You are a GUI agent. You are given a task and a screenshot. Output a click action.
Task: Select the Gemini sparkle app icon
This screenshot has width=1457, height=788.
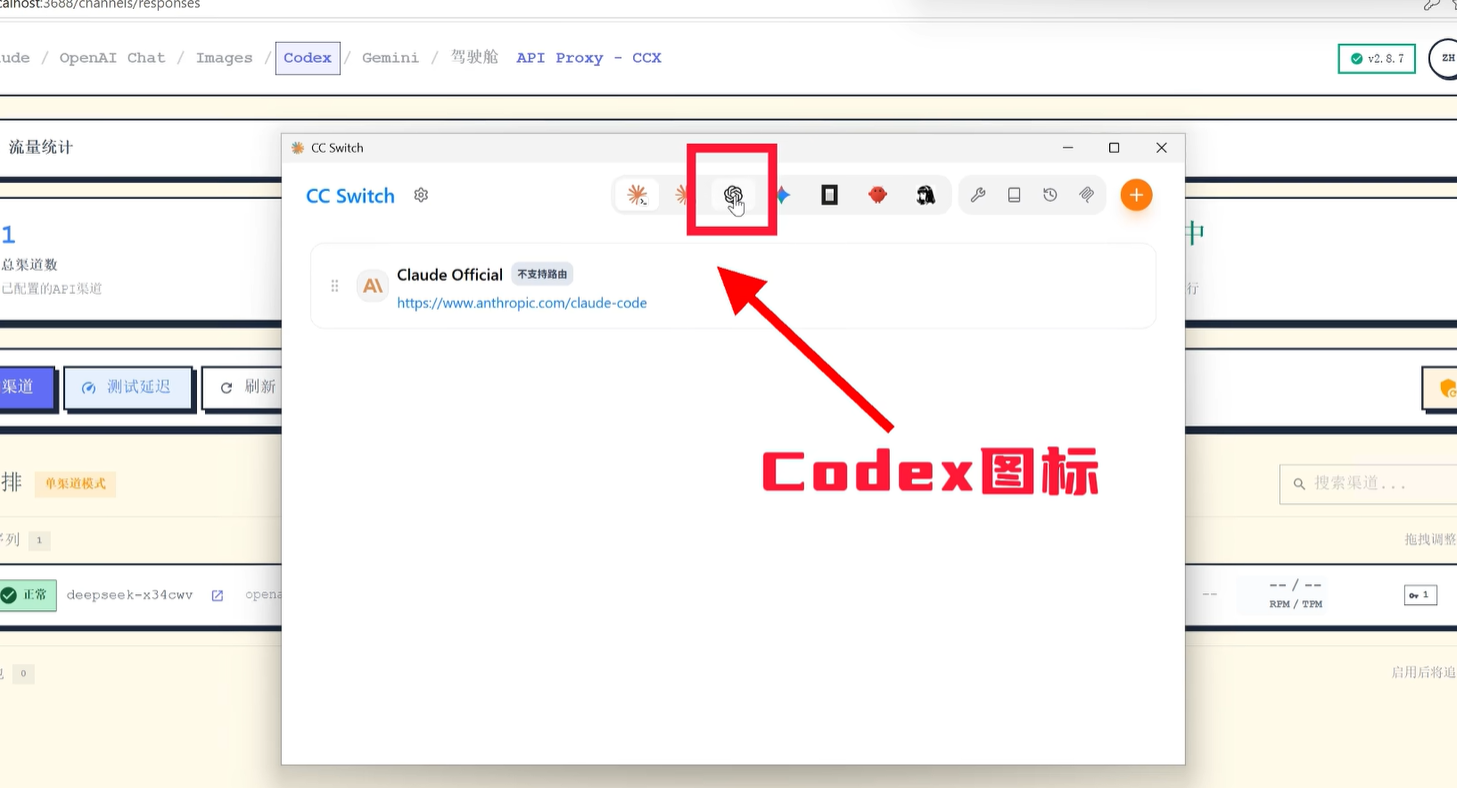(x=783, y=195)
